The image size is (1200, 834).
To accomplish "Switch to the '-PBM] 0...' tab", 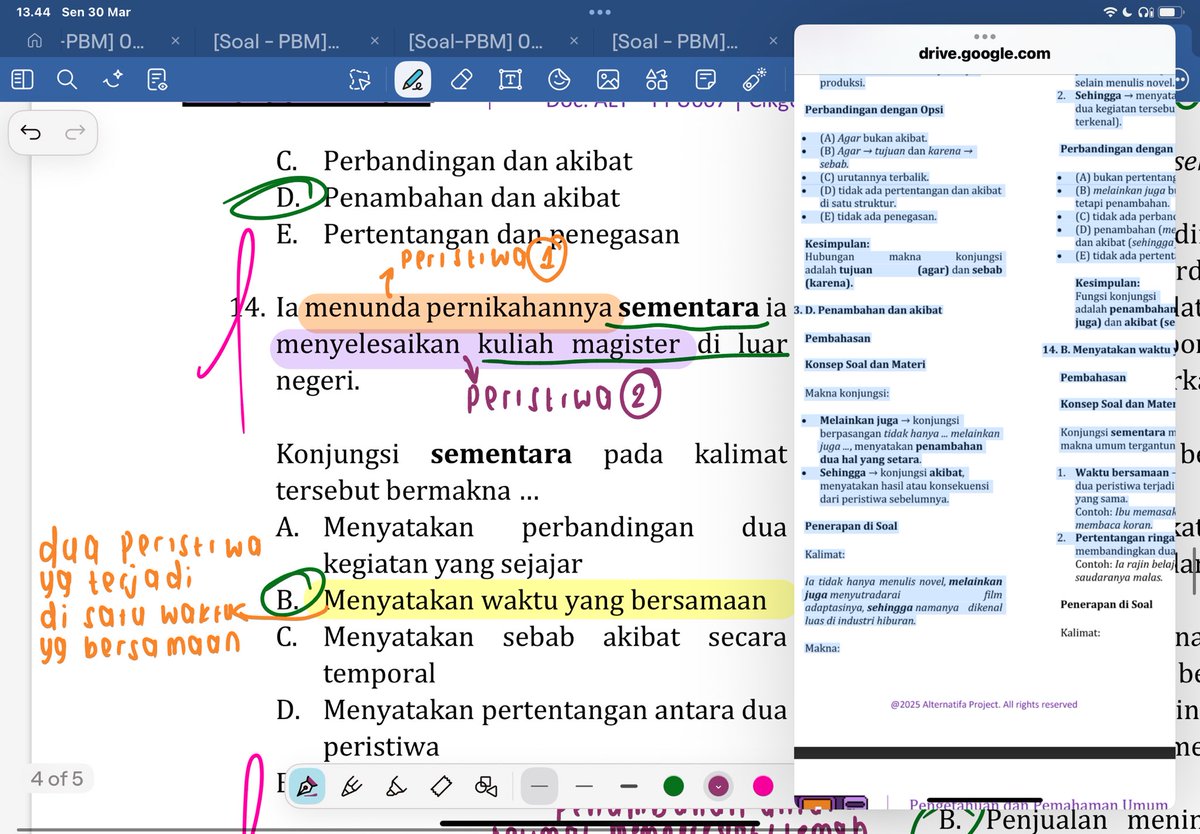I will (x=103, y=42).
